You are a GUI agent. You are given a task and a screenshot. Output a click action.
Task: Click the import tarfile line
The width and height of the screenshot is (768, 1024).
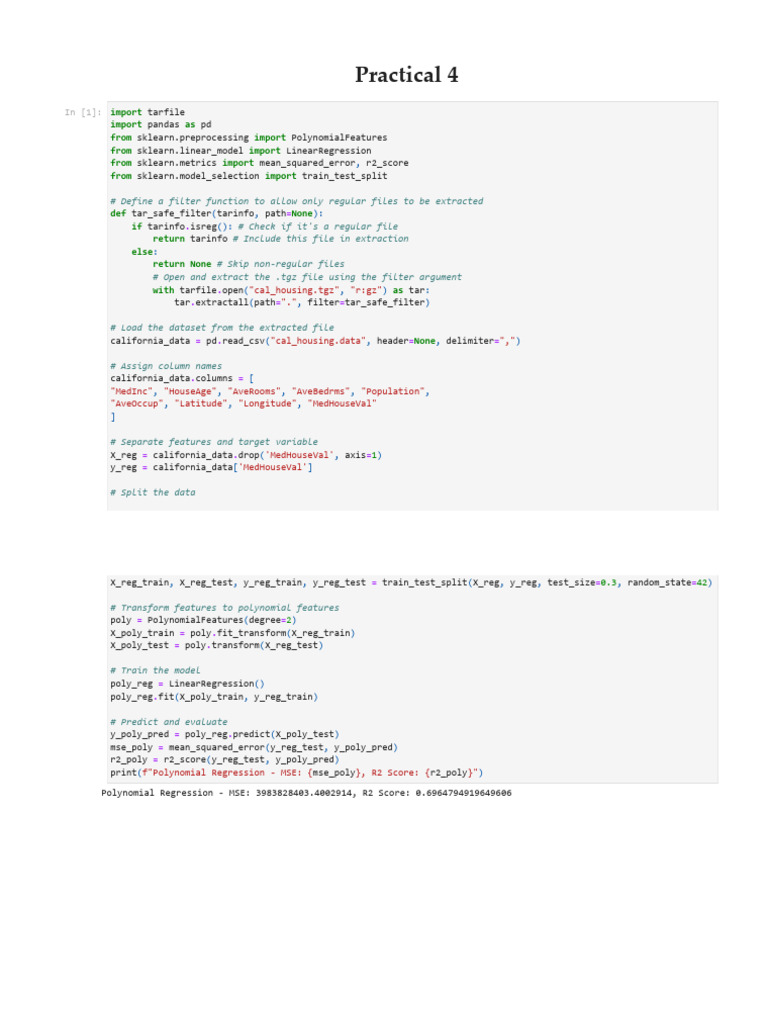(148, 112)
